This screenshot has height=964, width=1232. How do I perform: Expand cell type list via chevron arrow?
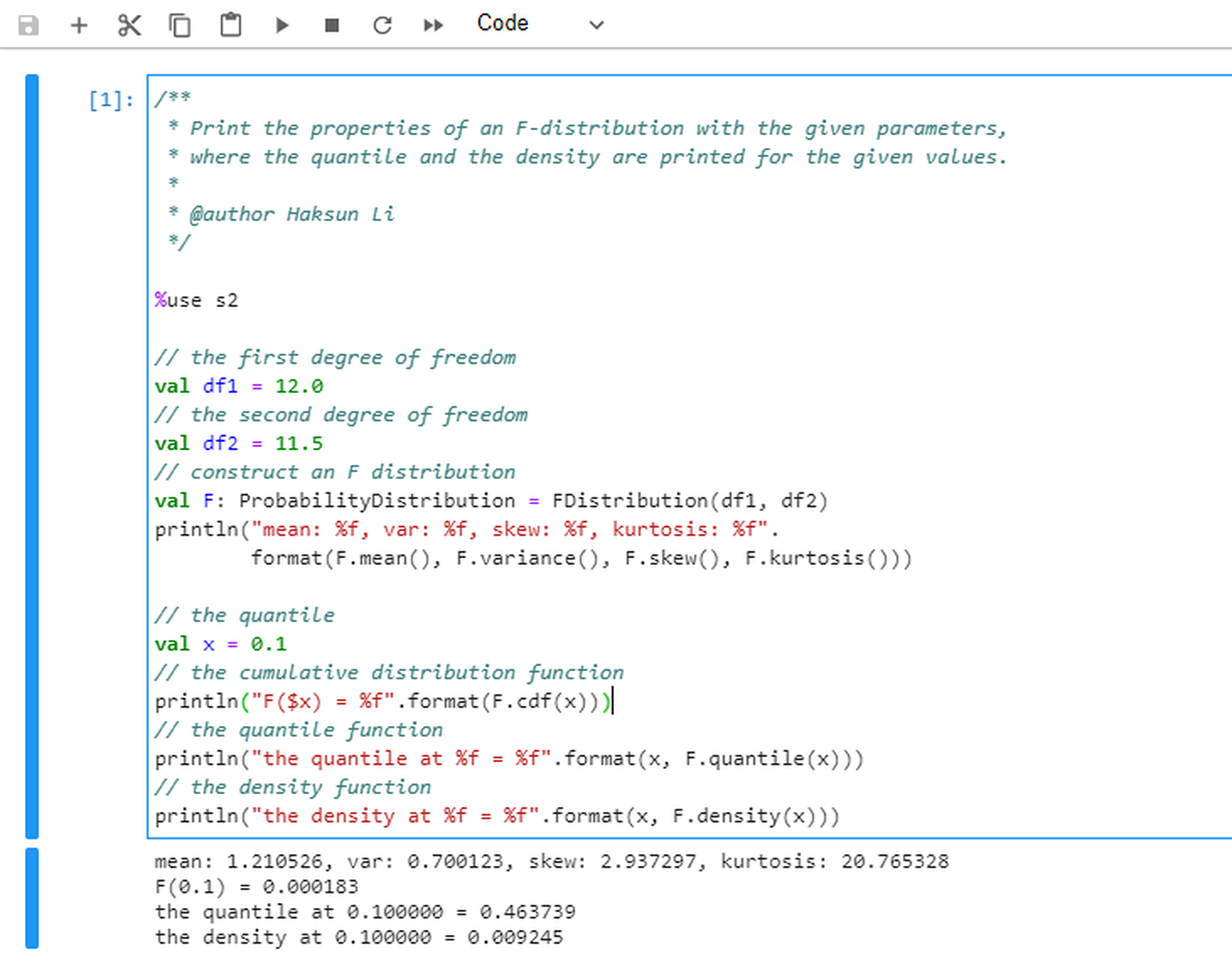tap(597, 25)
